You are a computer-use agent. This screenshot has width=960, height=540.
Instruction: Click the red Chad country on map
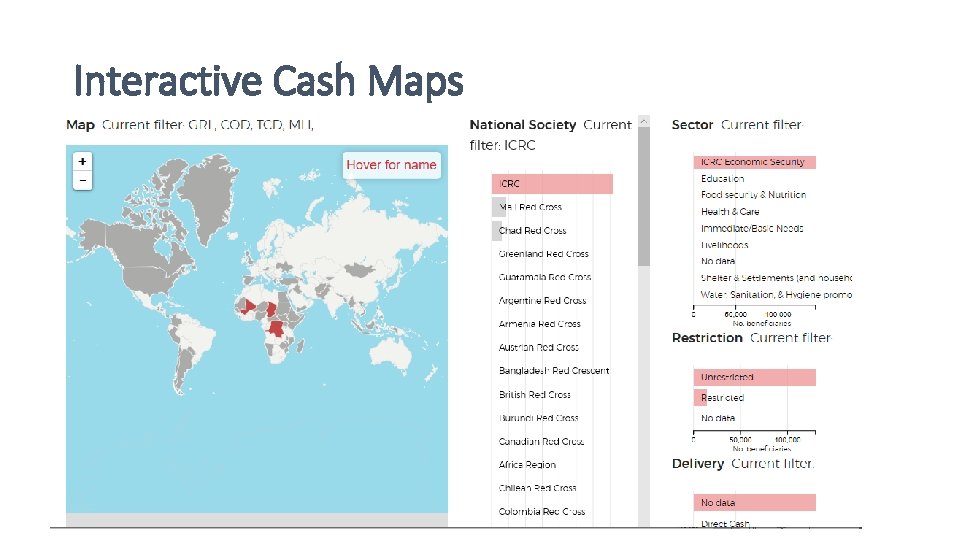[x=271, y=309]
